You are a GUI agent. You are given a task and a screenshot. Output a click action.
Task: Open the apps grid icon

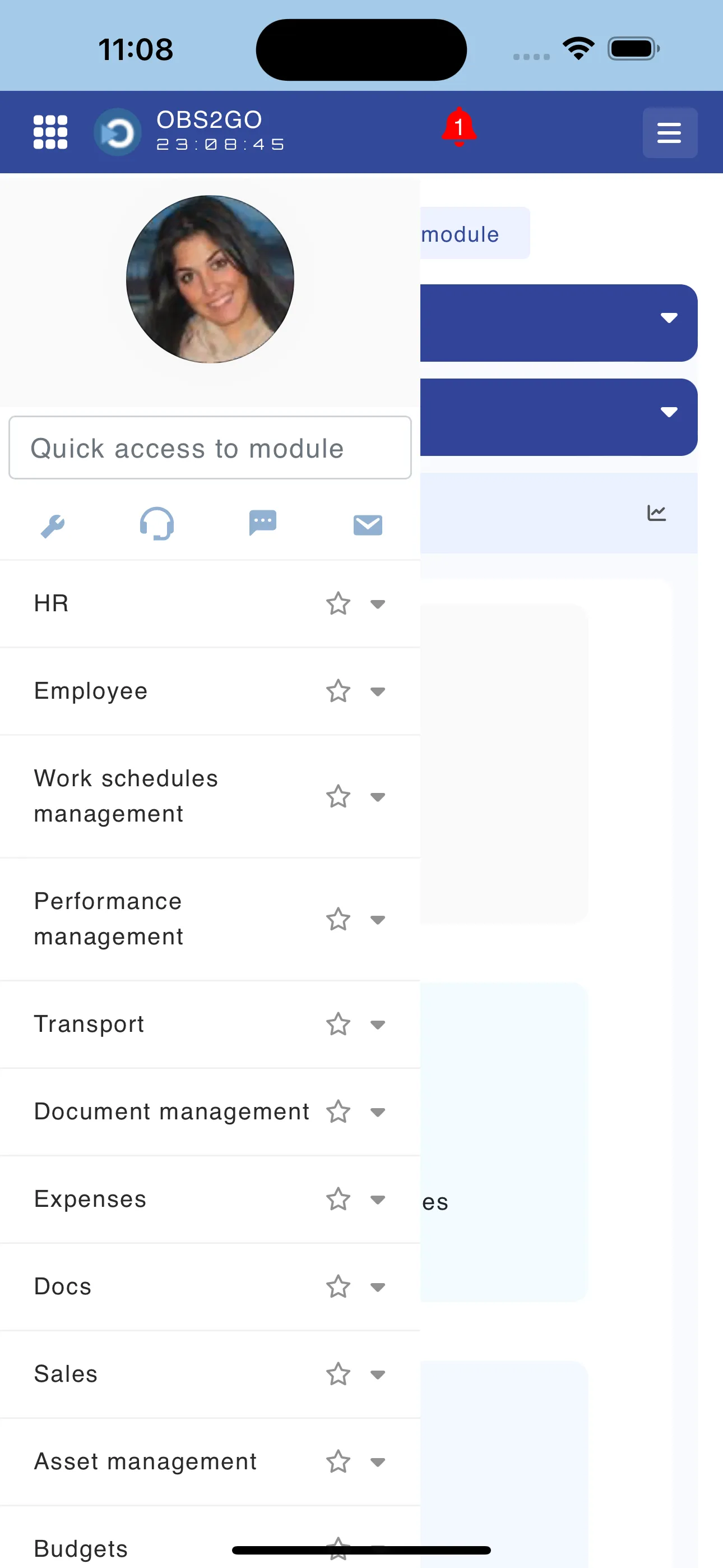50,132
